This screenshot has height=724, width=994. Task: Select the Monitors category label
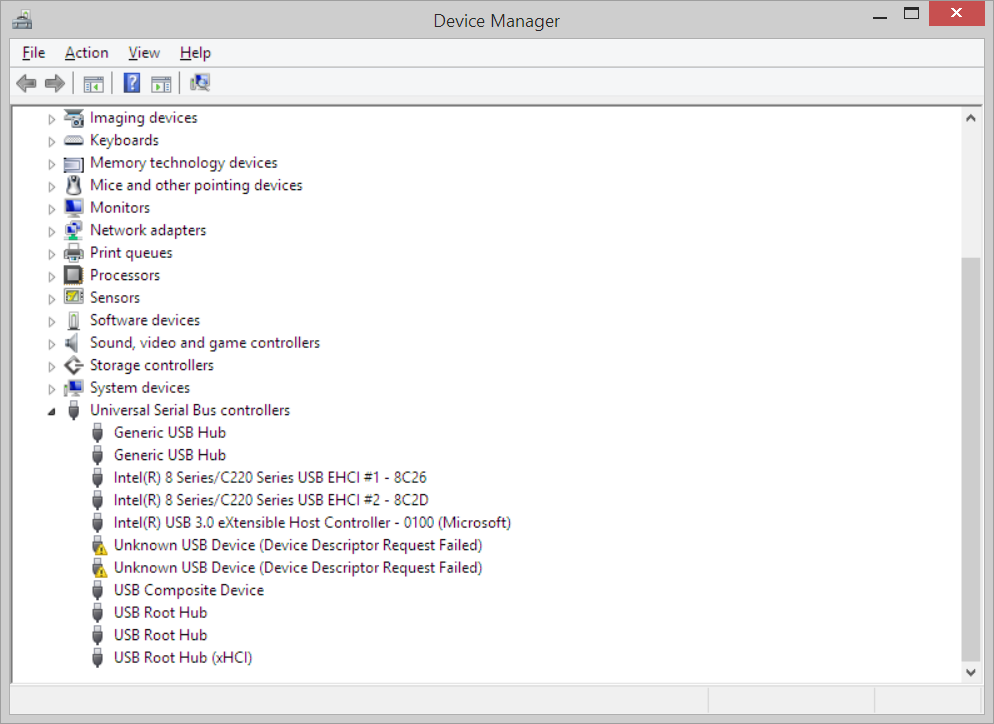click(120, 208)
